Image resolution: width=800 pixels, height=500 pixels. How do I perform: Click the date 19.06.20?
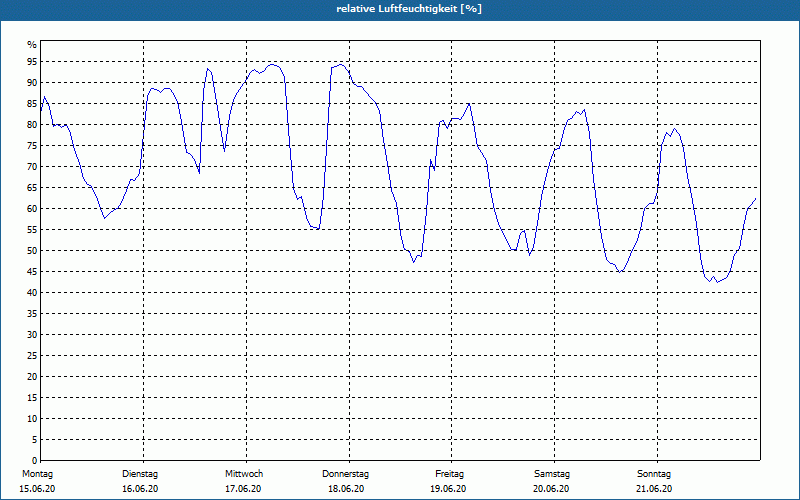click(x=448, y=489)
